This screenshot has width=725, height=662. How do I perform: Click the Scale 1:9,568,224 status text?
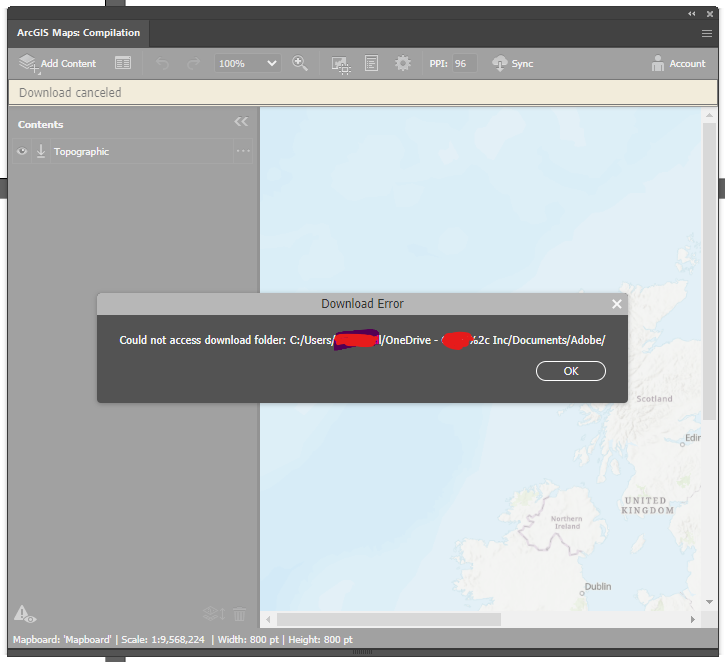coord(163,640)
